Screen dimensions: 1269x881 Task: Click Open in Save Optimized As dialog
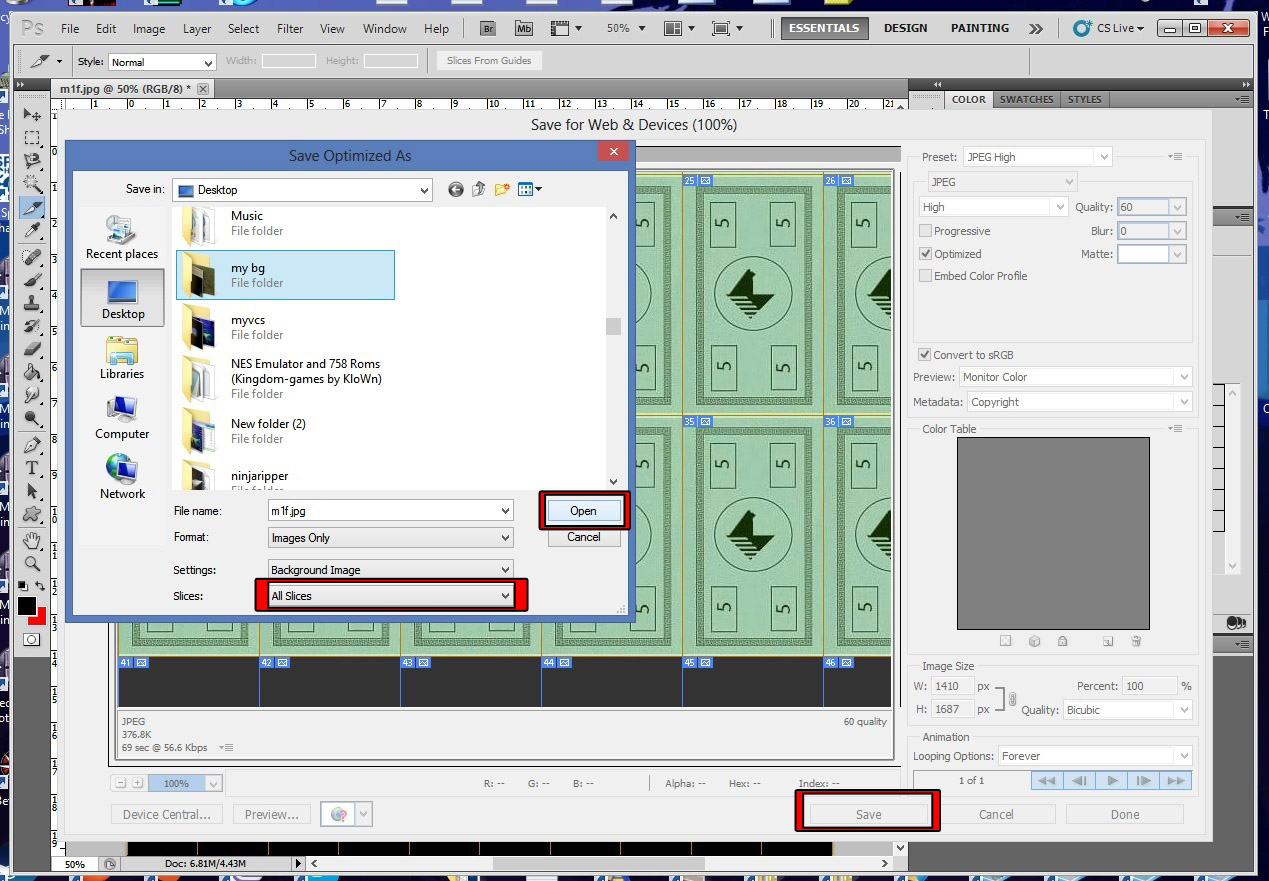[583, 511]
